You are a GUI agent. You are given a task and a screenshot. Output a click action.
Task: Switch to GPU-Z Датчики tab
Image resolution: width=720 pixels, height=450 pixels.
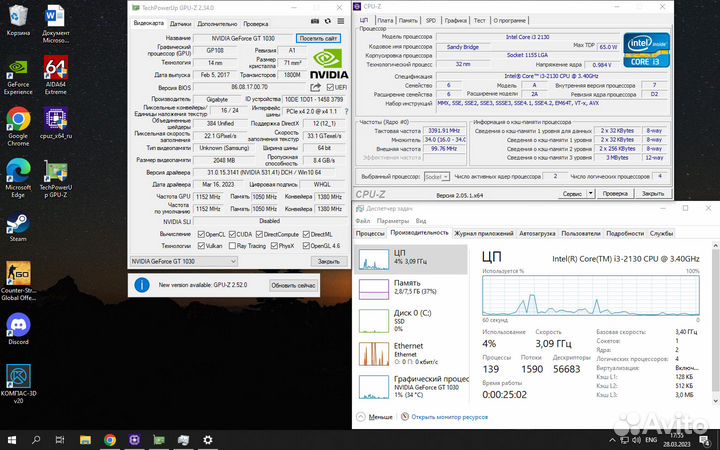click(180, 24)
